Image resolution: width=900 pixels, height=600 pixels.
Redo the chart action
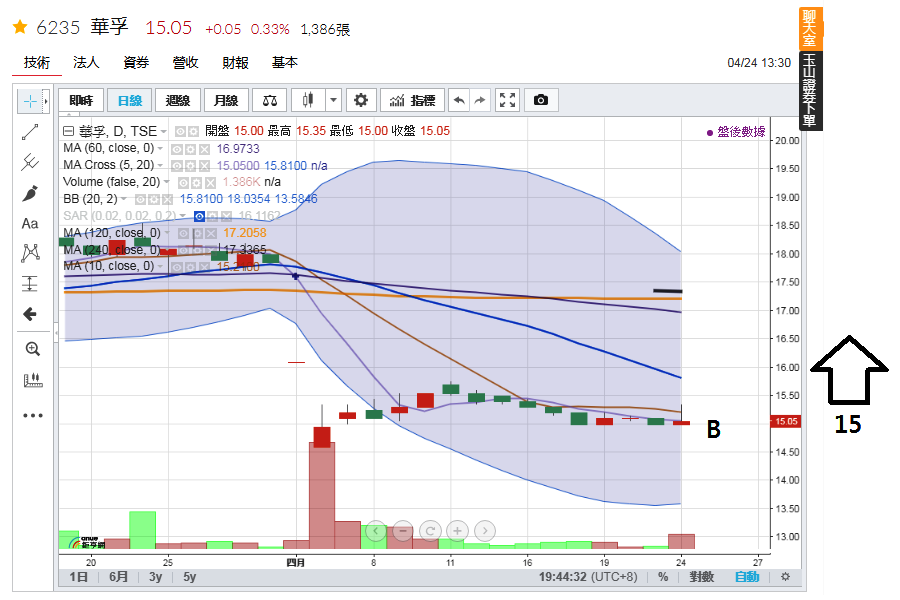[480, 100]
